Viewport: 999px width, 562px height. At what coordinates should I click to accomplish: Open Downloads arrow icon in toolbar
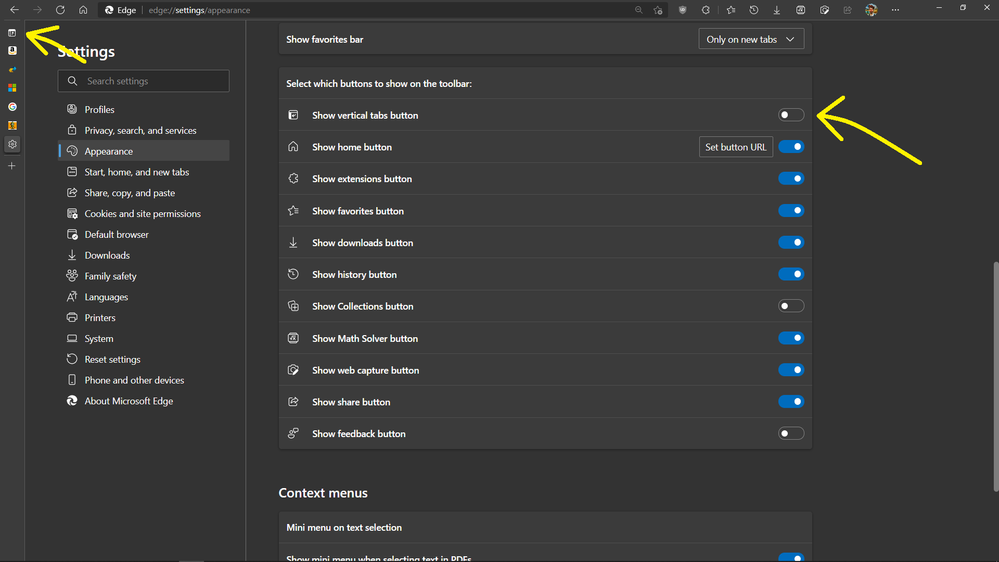[x=777, y=10]
